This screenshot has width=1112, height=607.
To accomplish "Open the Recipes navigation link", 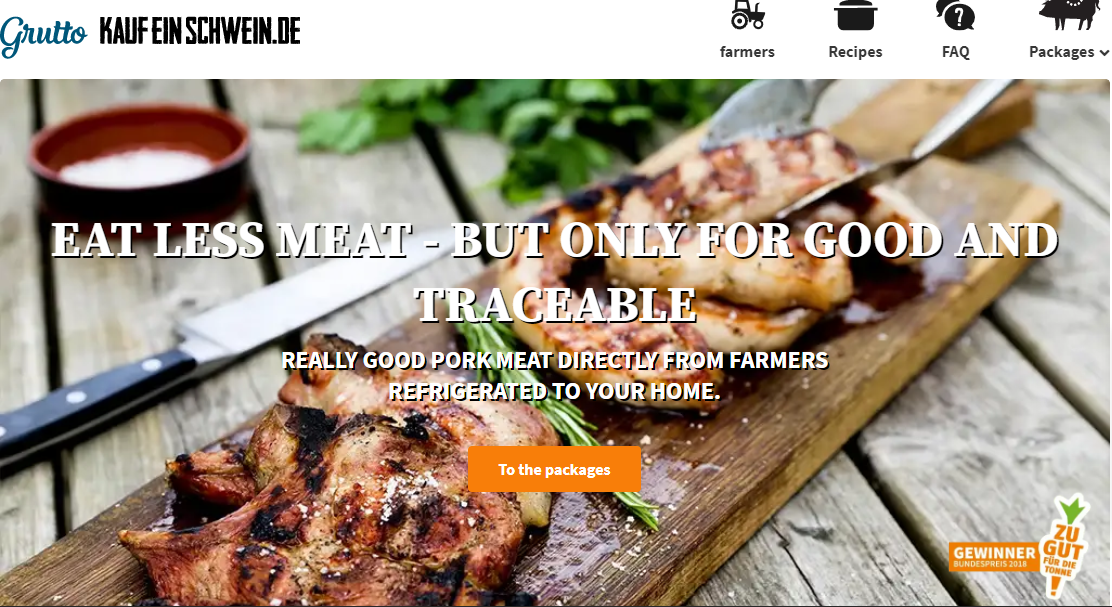I will click(855, 52).
